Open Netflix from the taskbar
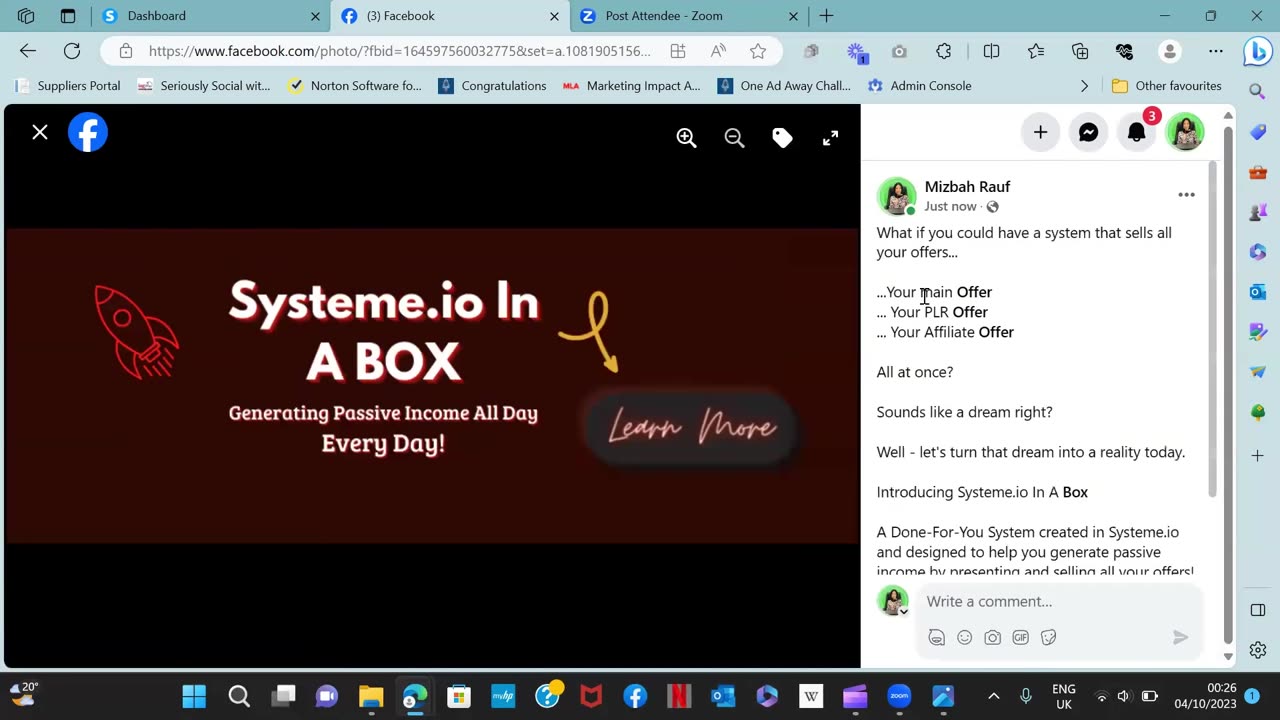Screen dimensions: 1280x720 click(x=679, y=696)
